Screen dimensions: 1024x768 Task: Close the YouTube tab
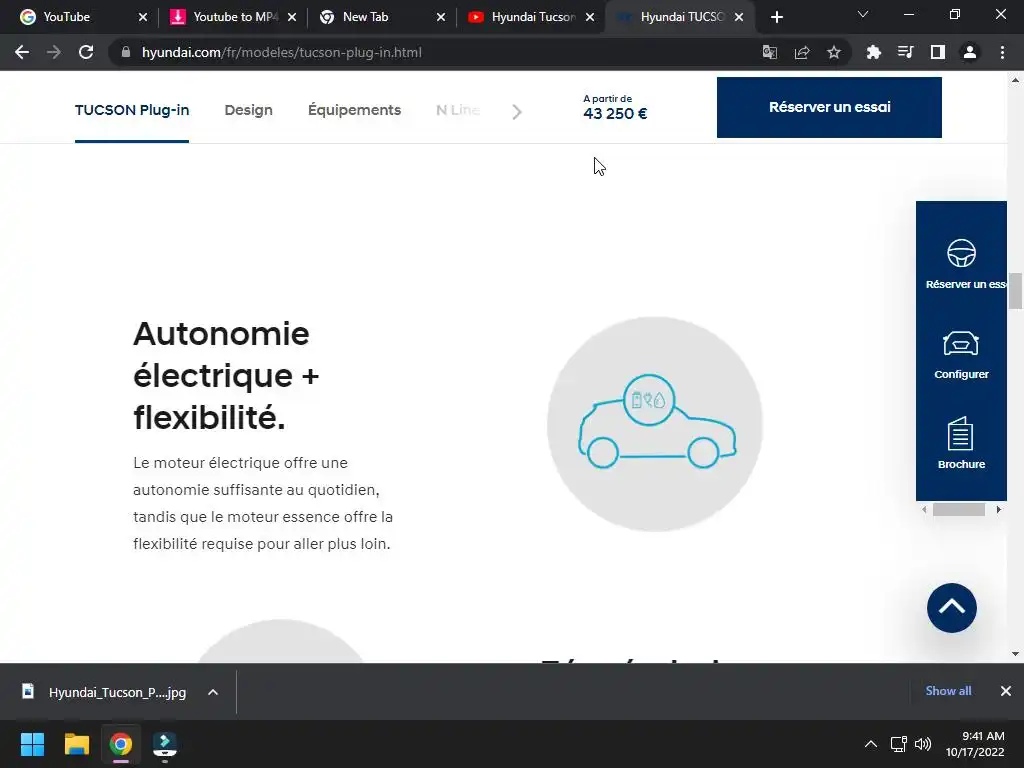pos(143,18)
